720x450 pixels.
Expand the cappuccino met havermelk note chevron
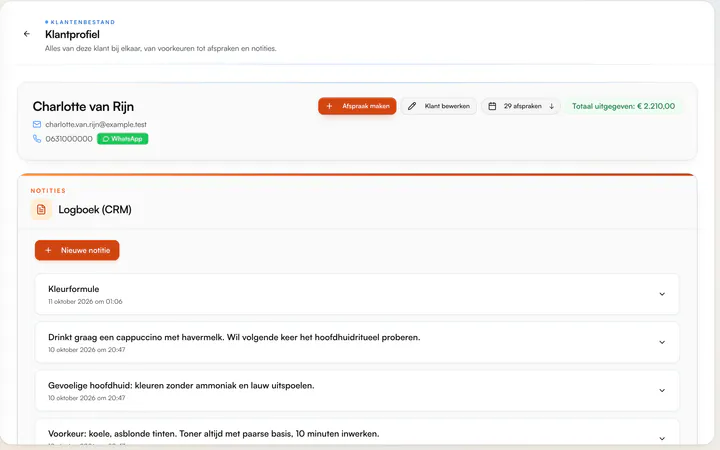click(x=662, y=342)
